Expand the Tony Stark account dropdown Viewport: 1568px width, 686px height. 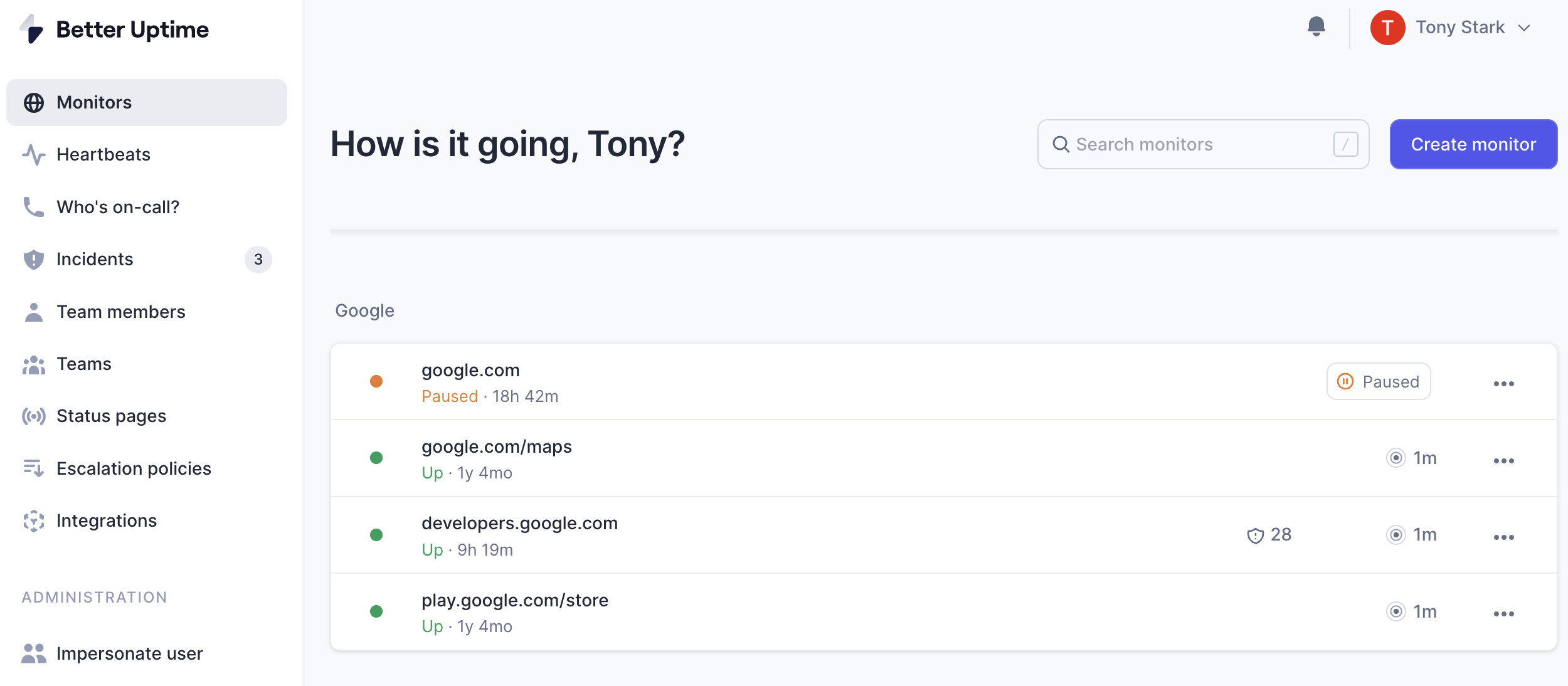[x=1524, y=28]
